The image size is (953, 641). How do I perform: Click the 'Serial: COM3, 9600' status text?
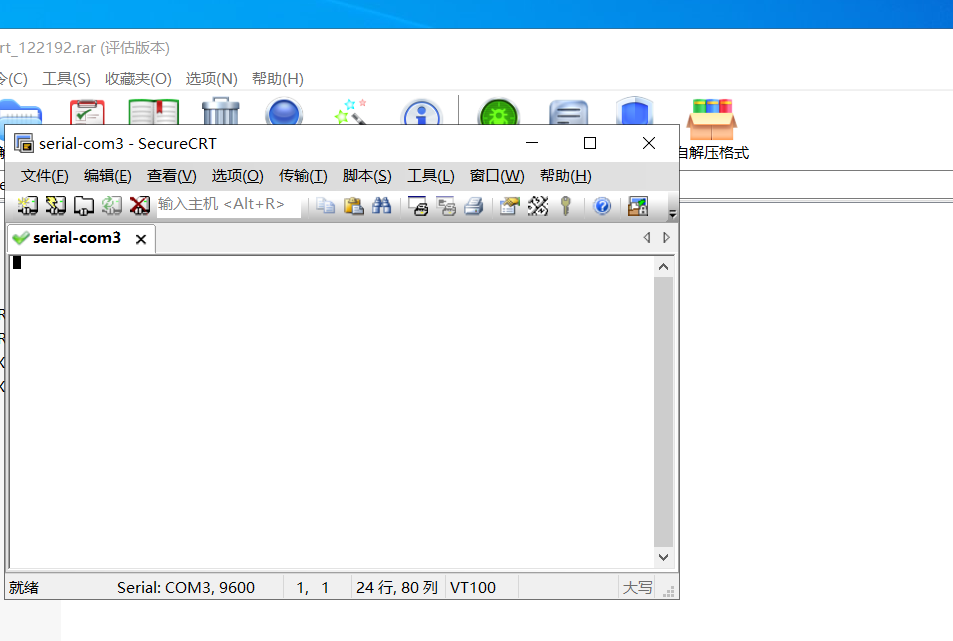point(186,588)
